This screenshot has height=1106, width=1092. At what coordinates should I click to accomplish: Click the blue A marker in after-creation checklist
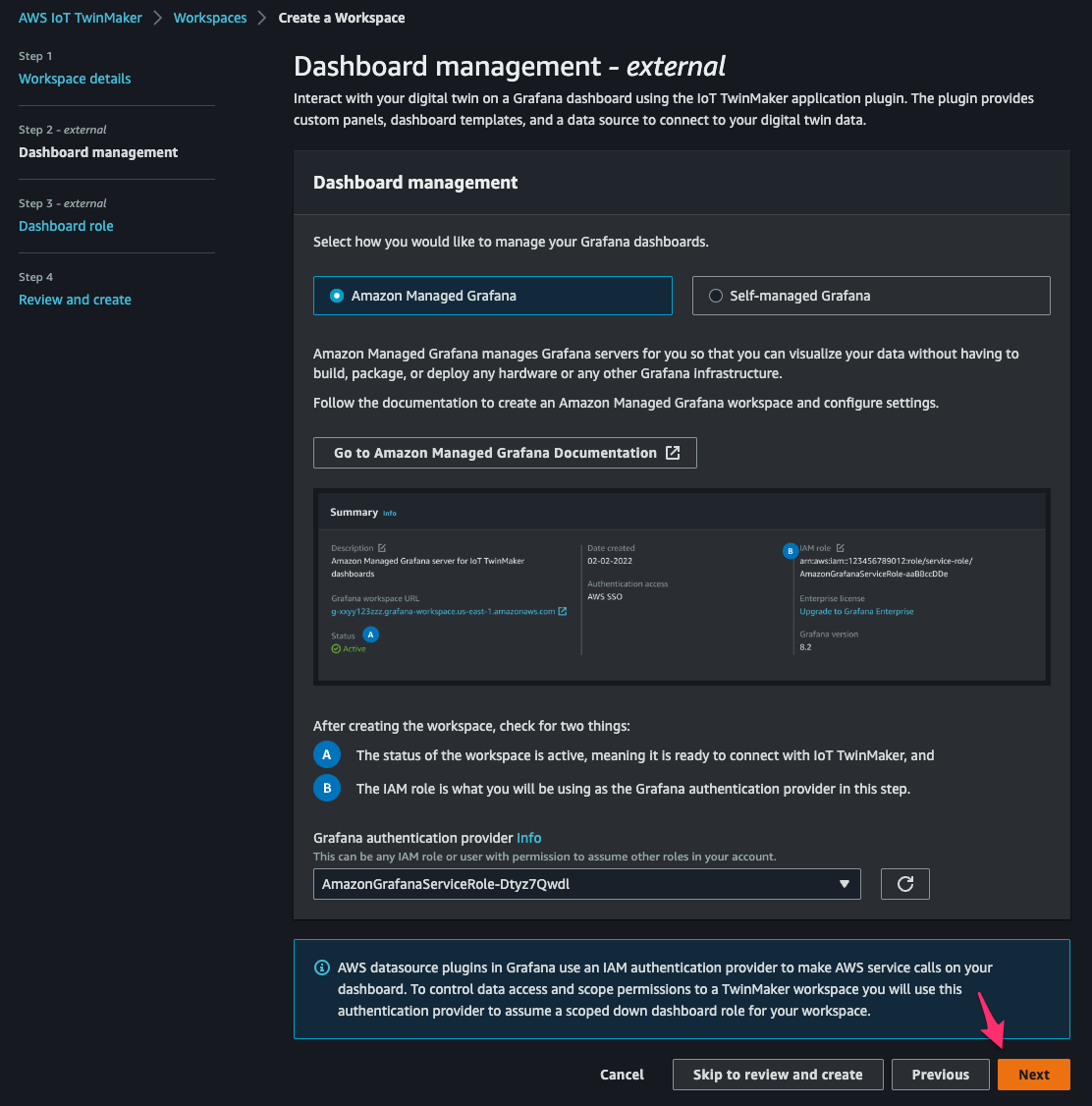coord(326,754)
